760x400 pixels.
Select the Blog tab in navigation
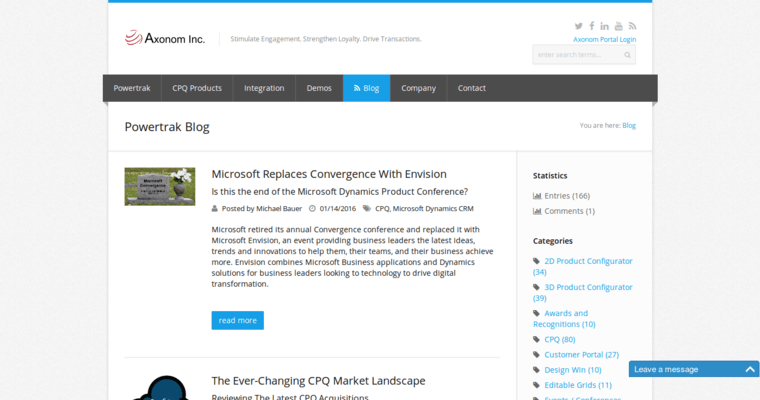pyautogui.click(x=366, y=88)
